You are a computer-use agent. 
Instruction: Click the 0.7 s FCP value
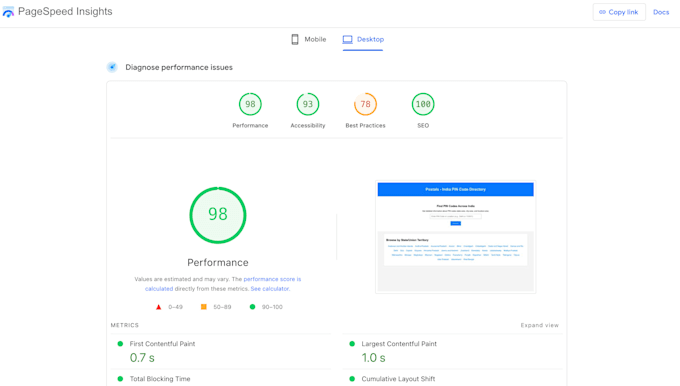(x=142, y=358)
